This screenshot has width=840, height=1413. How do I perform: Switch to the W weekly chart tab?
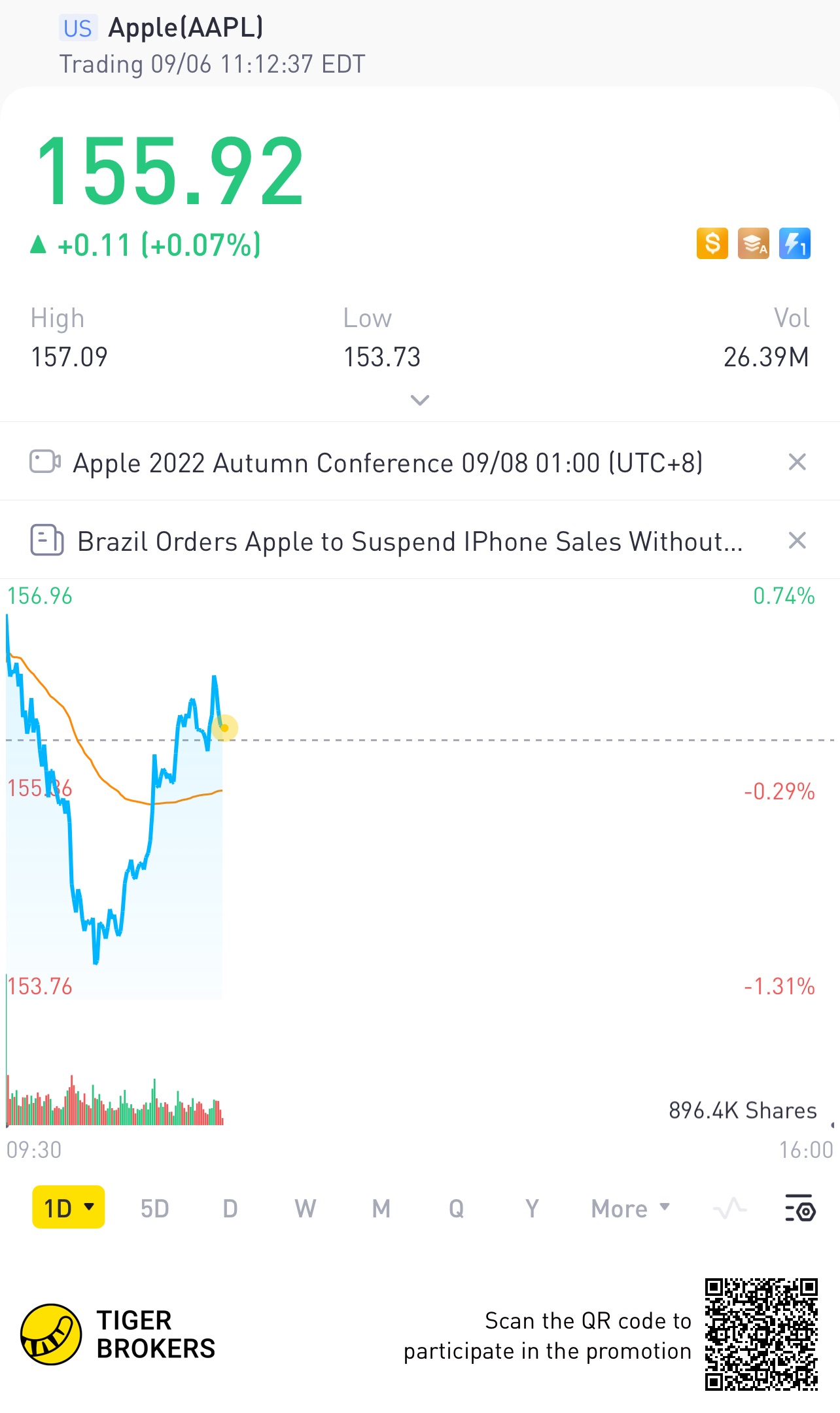click(306, 1208)
